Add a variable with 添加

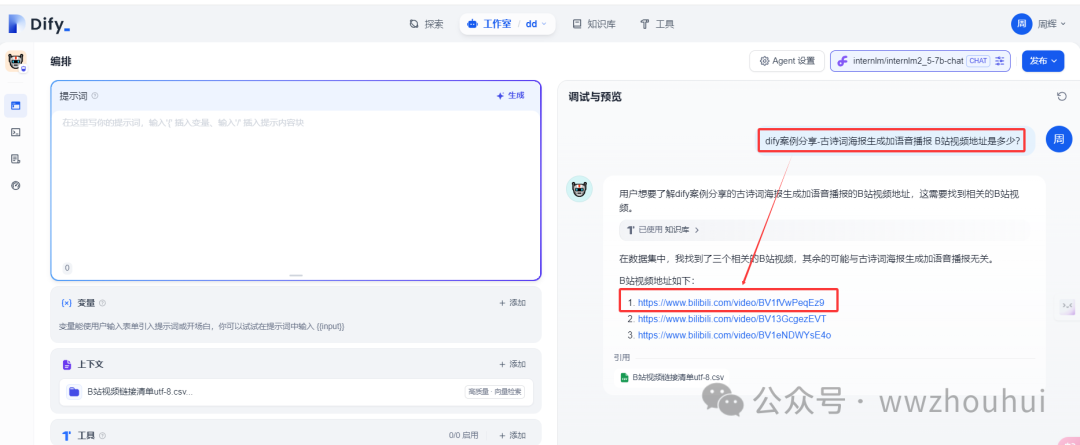pos(512,303)
